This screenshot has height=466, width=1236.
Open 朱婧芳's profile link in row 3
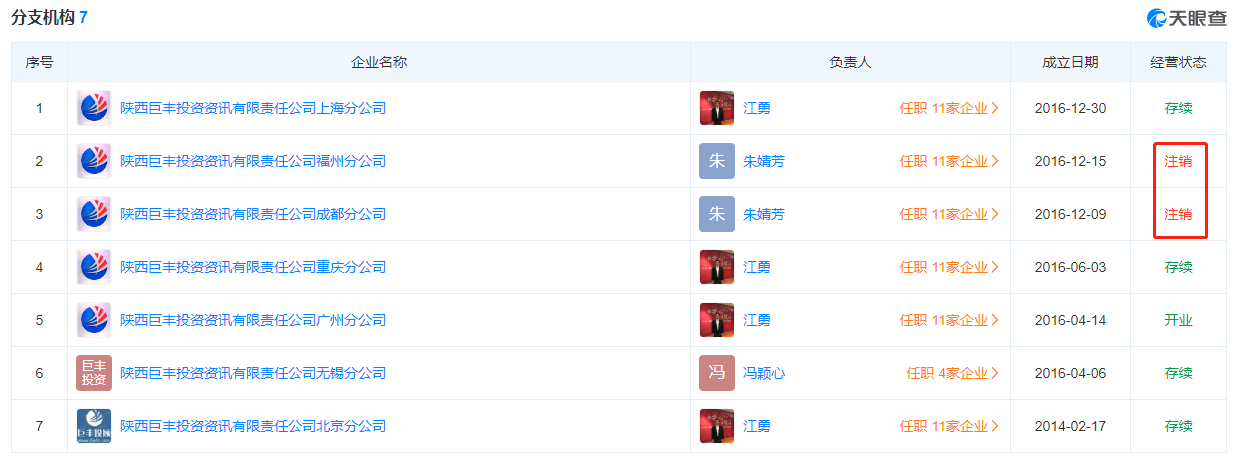point(764,214)
